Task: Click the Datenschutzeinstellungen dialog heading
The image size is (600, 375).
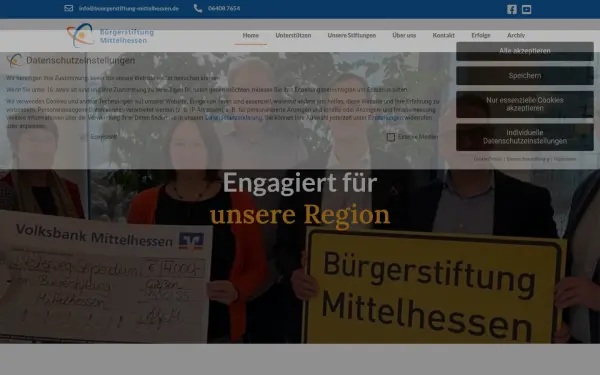Action: pos(81,60)
